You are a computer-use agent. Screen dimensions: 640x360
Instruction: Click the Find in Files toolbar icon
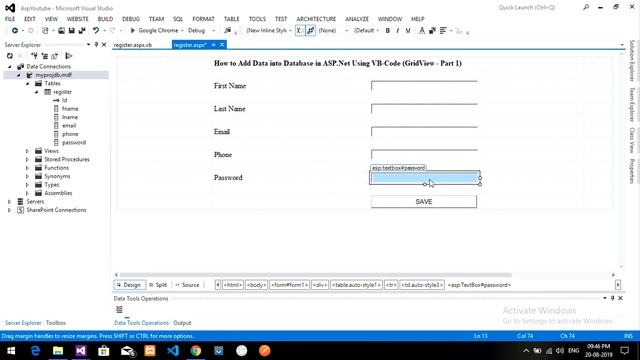228,31
